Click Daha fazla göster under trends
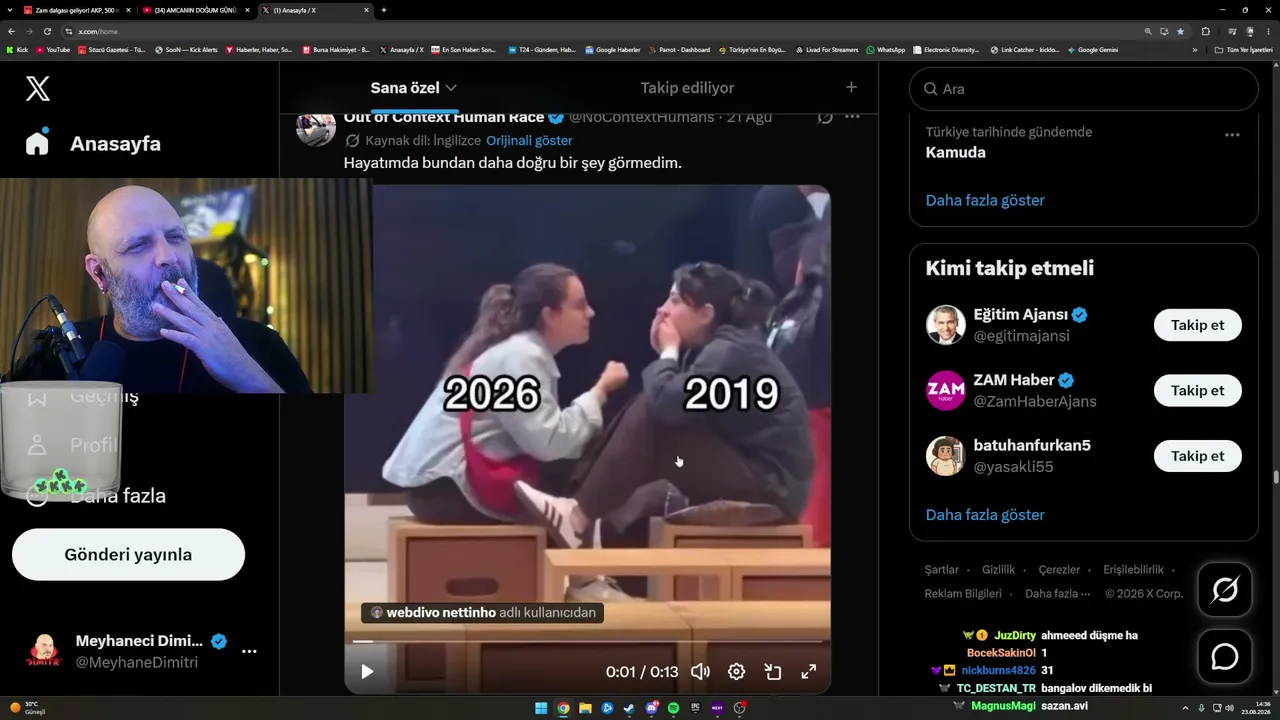 tap(985, 200)
